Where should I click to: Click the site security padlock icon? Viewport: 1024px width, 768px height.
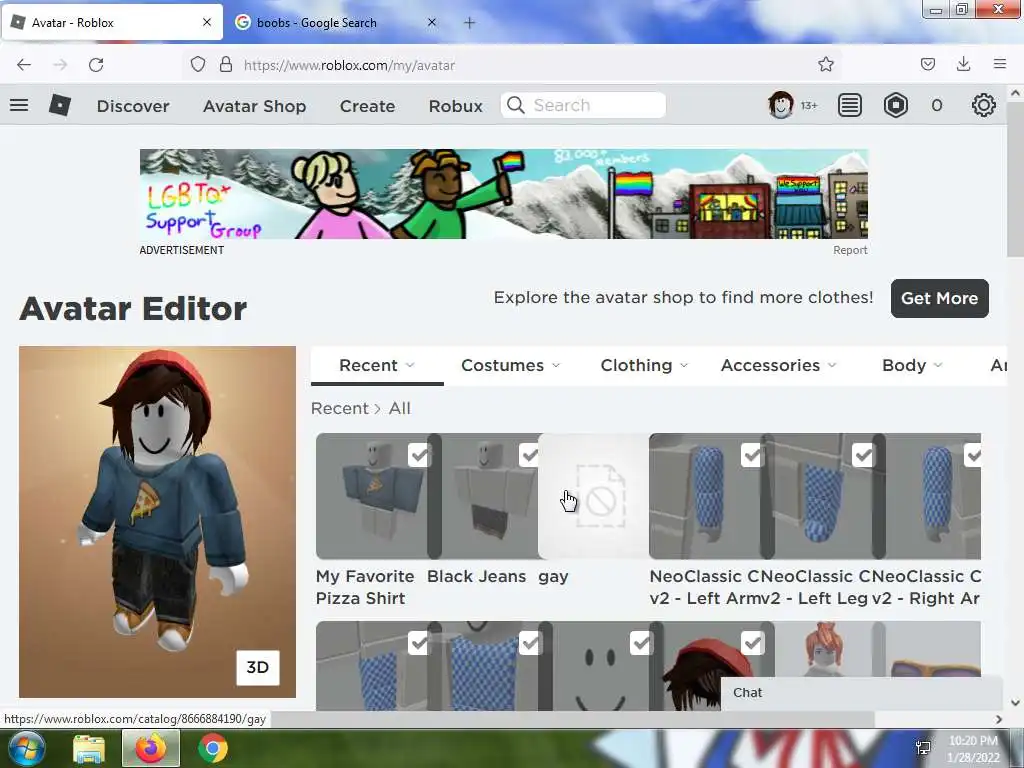pyautogui.click(x=226, y=65)
